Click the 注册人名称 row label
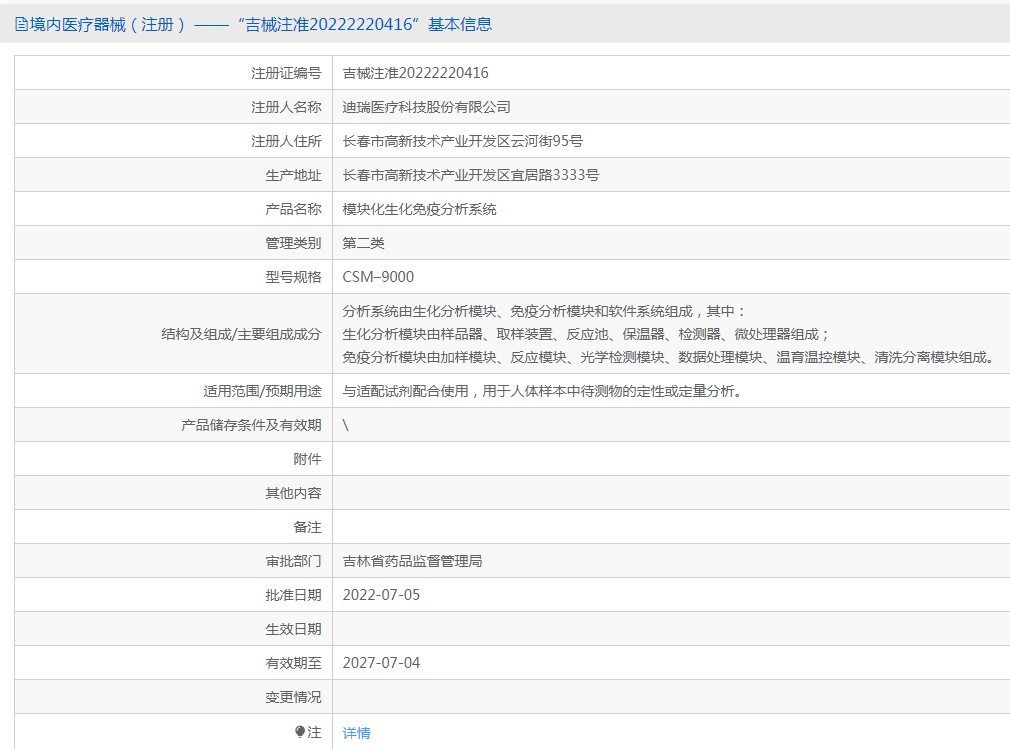1010x749 pixels. pos(286,107)
